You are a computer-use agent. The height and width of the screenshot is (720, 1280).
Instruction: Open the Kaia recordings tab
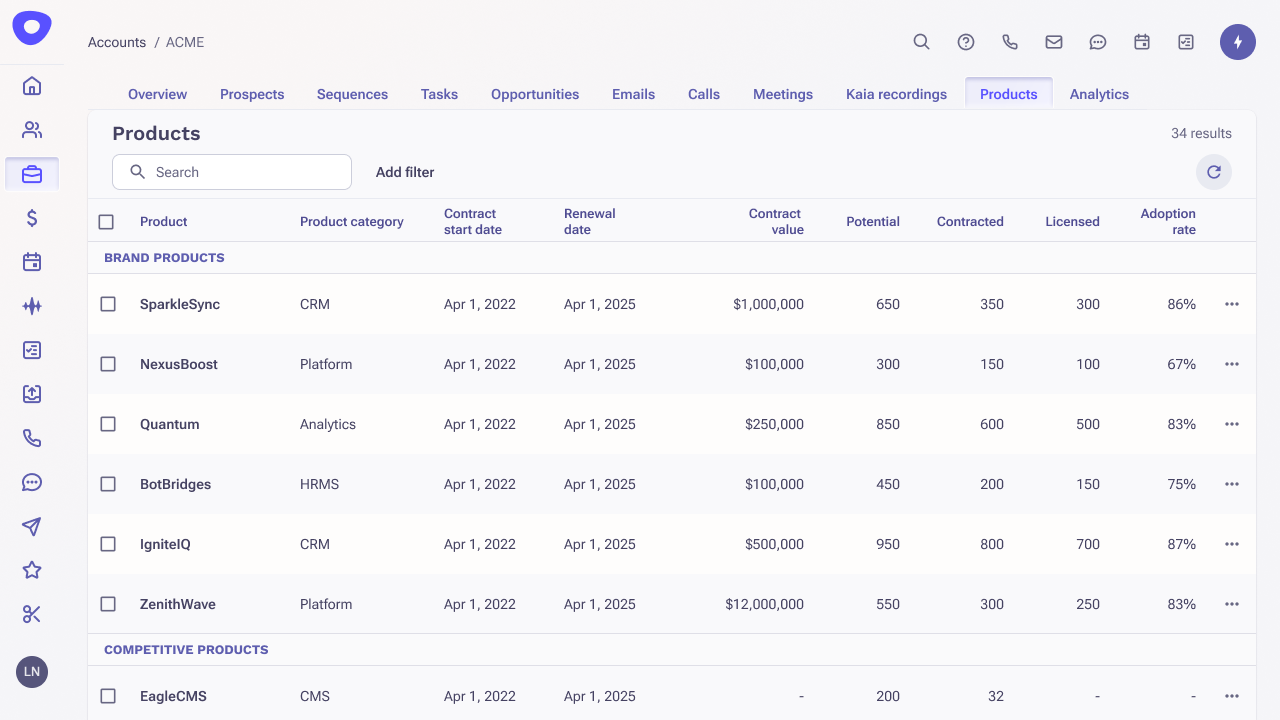[896, 94]
